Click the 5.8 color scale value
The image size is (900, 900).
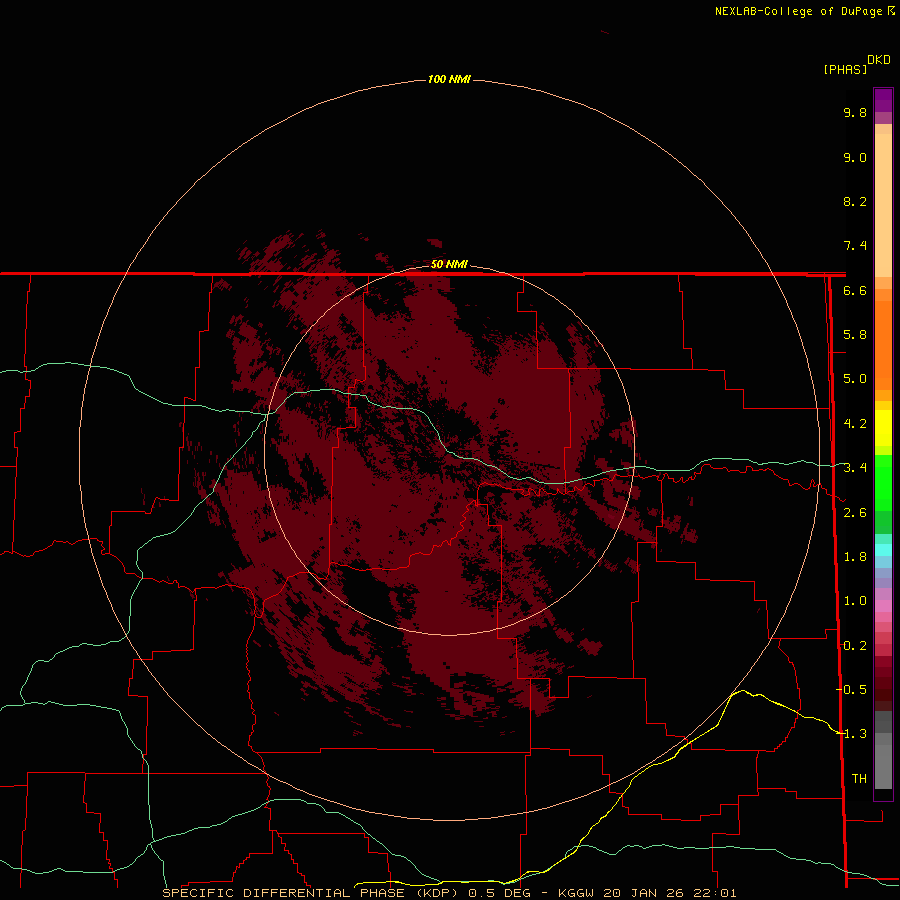855,335
